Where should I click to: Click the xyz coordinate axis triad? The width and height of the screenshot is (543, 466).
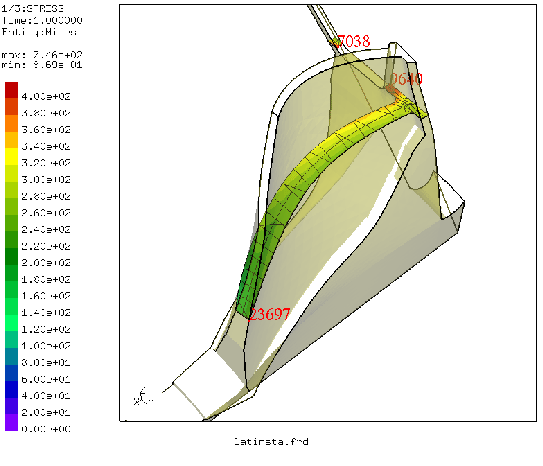[x=142, y=396]
